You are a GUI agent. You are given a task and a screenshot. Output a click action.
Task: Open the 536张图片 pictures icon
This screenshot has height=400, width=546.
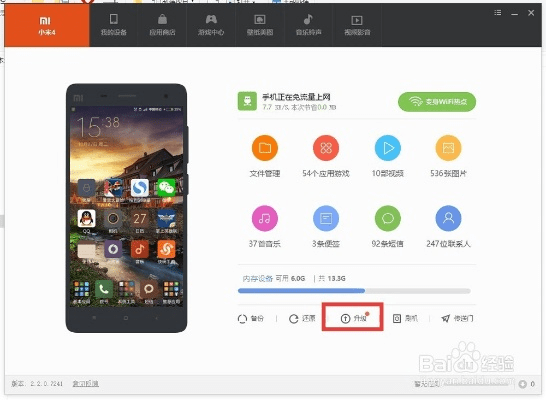(448, 148)
